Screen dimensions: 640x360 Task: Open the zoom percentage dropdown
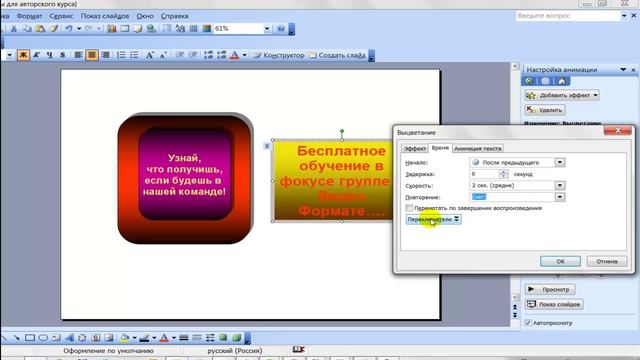[x=267, y=29]
